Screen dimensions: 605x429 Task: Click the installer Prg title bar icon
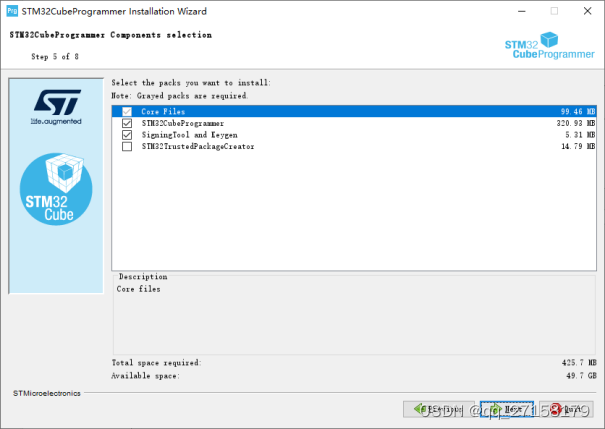tap(12, 11)
